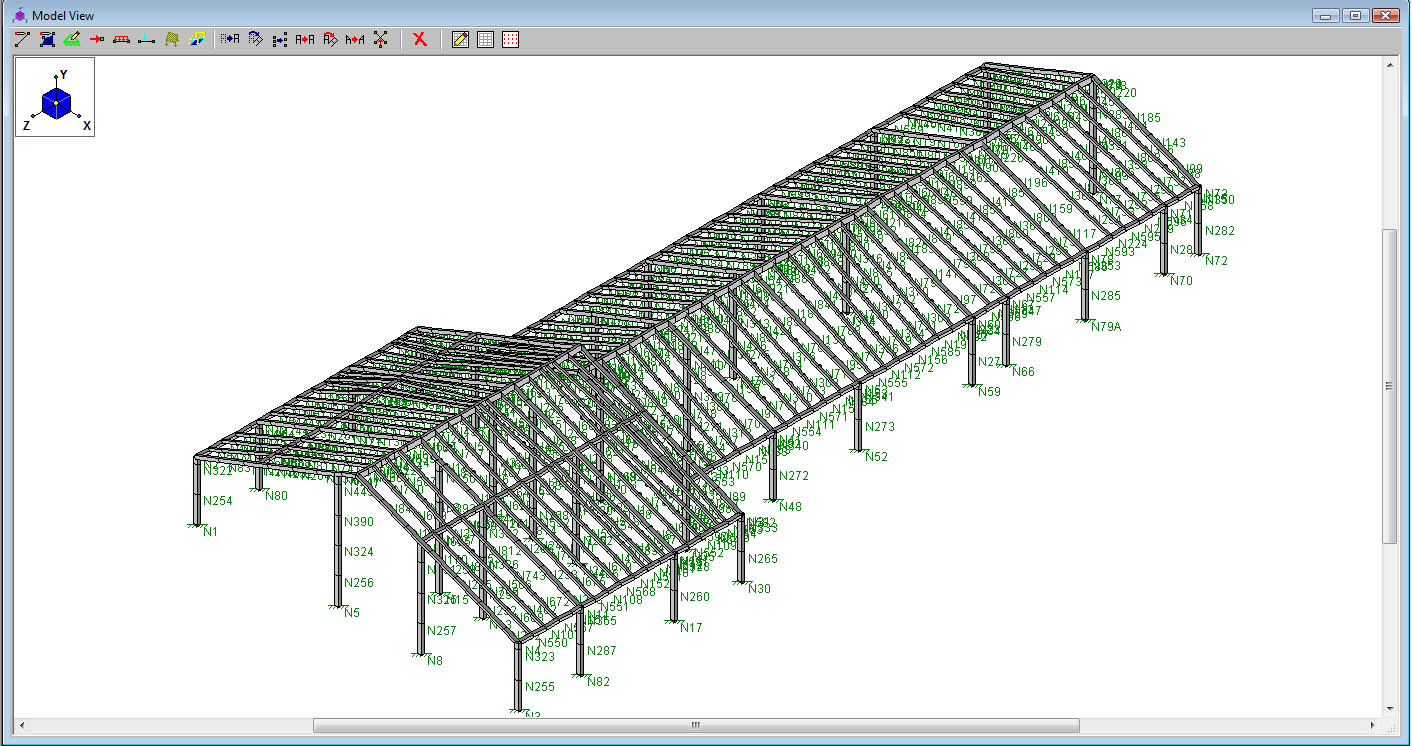Screen dimensions: 1412x746
Task: Click the horizontal scrollbar right arrow
Action: pos(1374,725)
